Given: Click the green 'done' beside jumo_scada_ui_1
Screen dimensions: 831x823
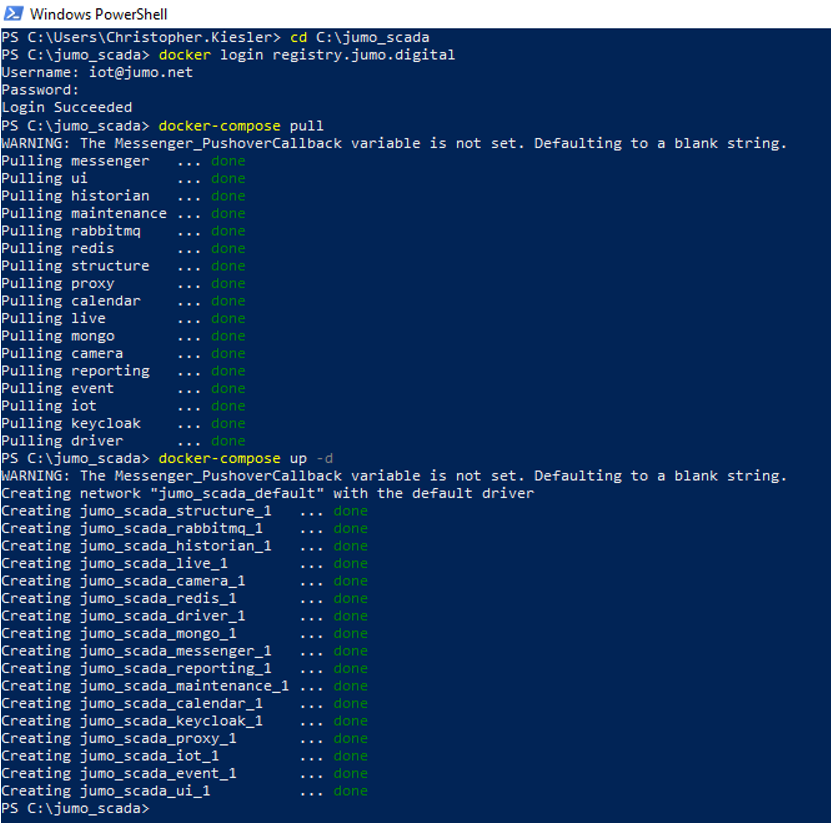Looking at the screenshot, I should coord(350,791).
